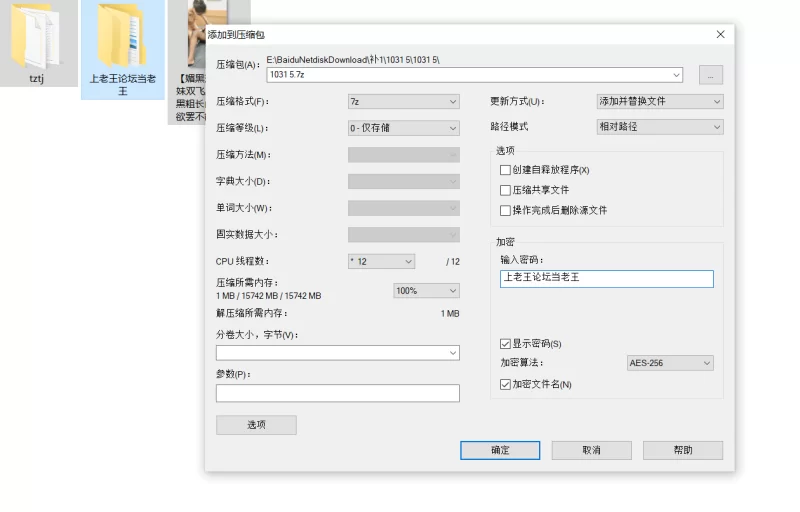Click the 解压缩所需内存 '1 MB' value
The width and height of the screenshot is (800, 512).
tap(450, 314)
